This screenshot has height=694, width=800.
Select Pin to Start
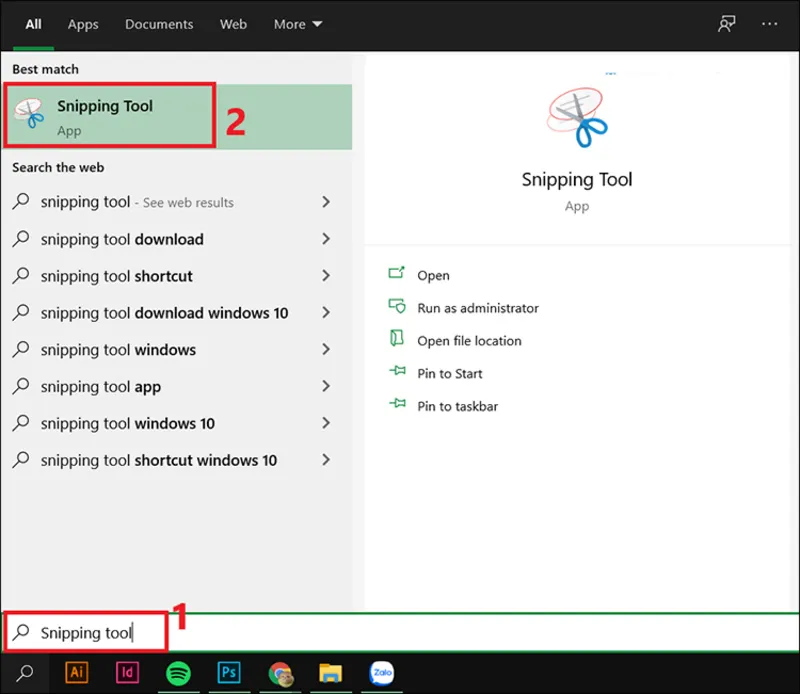tap(449, 374)
